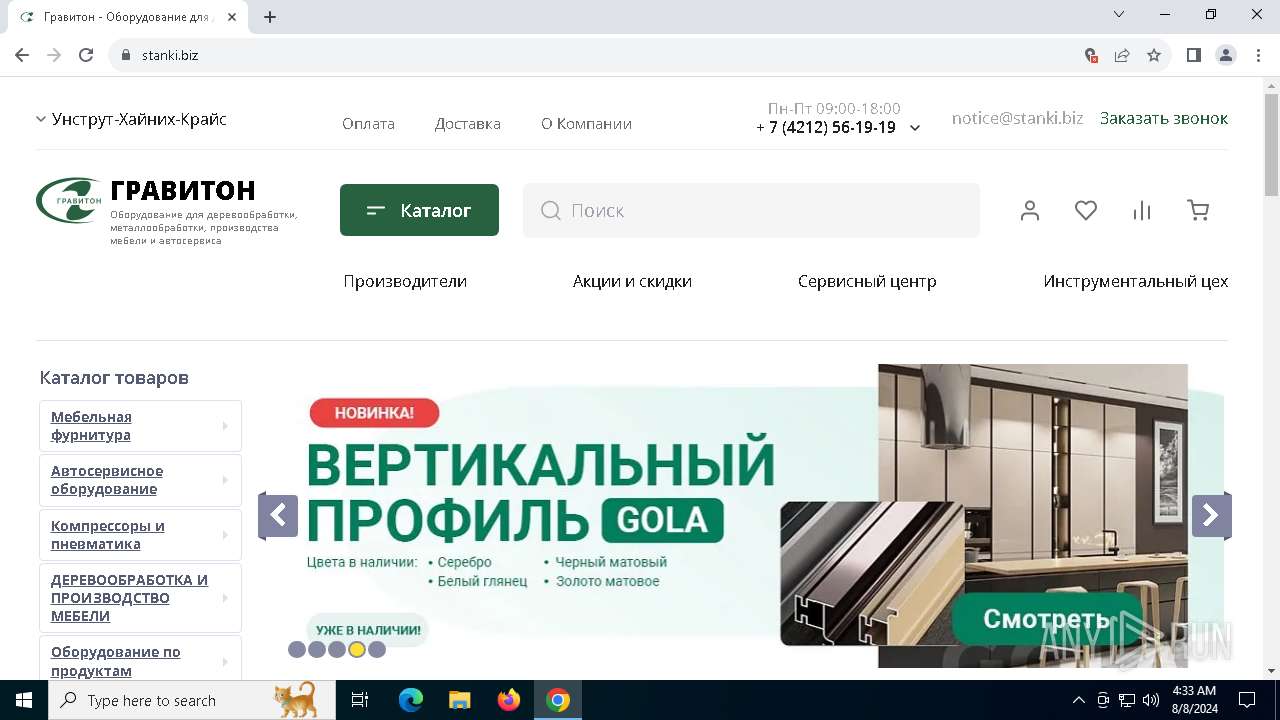This screenshot has height=720, width=1280.
Task: Open the product comparison bars icon
Action: [x=1142, y=210]
